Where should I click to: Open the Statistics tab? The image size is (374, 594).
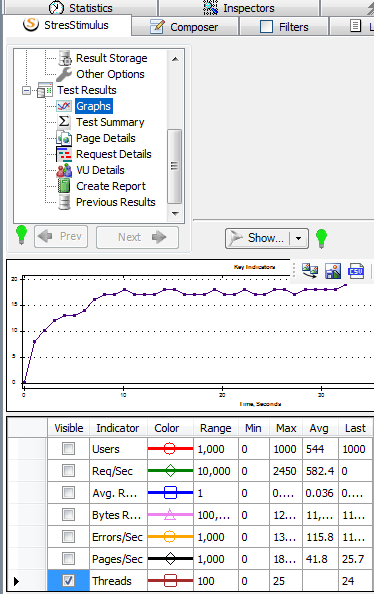tap(80, 8)
